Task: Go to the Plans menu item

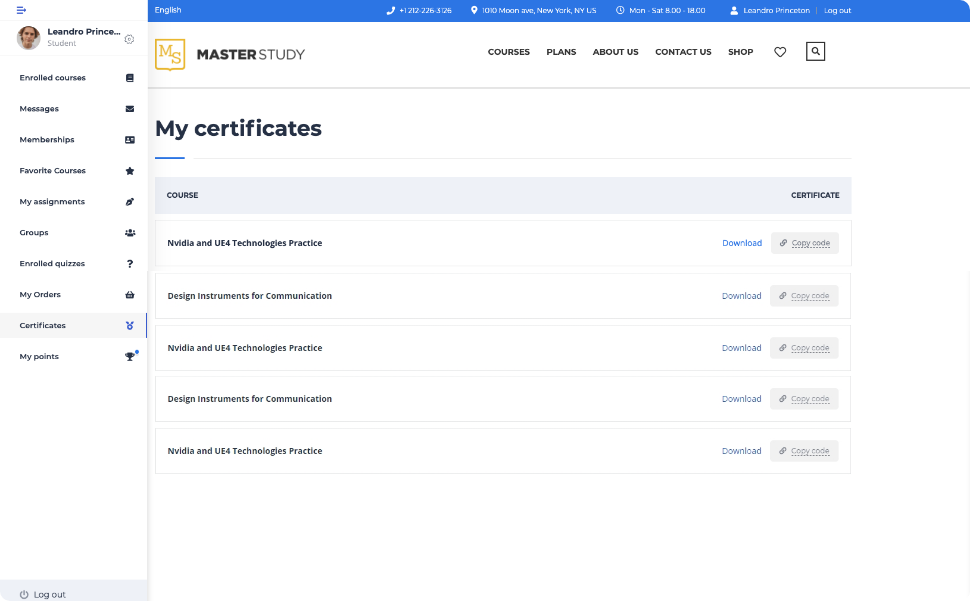Action: [x=561, y=52]
